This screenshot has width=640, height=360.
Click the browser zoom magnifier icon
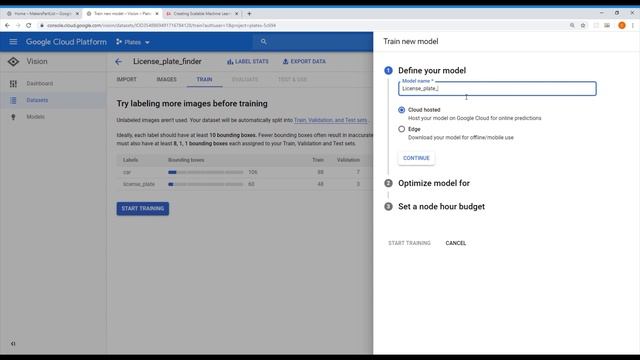coord(572,25)
